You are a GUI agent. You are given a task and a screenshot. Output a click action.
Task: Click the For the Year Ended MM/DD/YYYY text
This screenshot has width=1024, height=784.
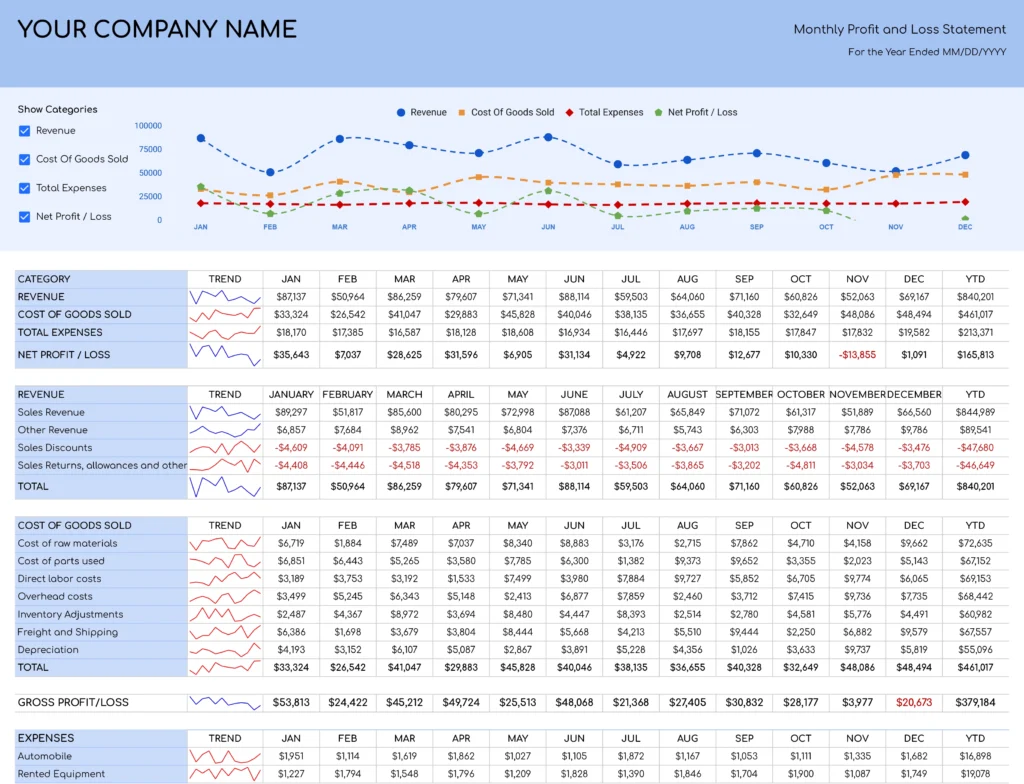[927, 52]
